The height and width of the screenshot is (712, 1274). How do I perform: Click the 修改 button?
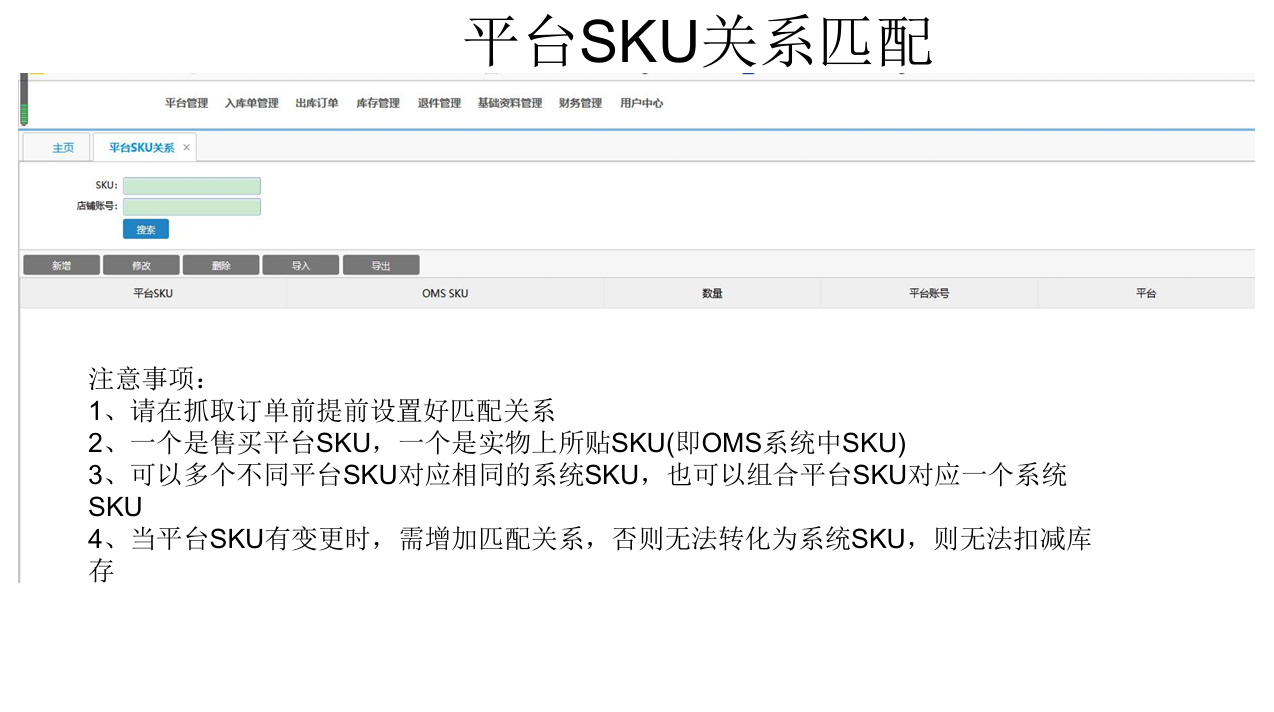[141, 265]
